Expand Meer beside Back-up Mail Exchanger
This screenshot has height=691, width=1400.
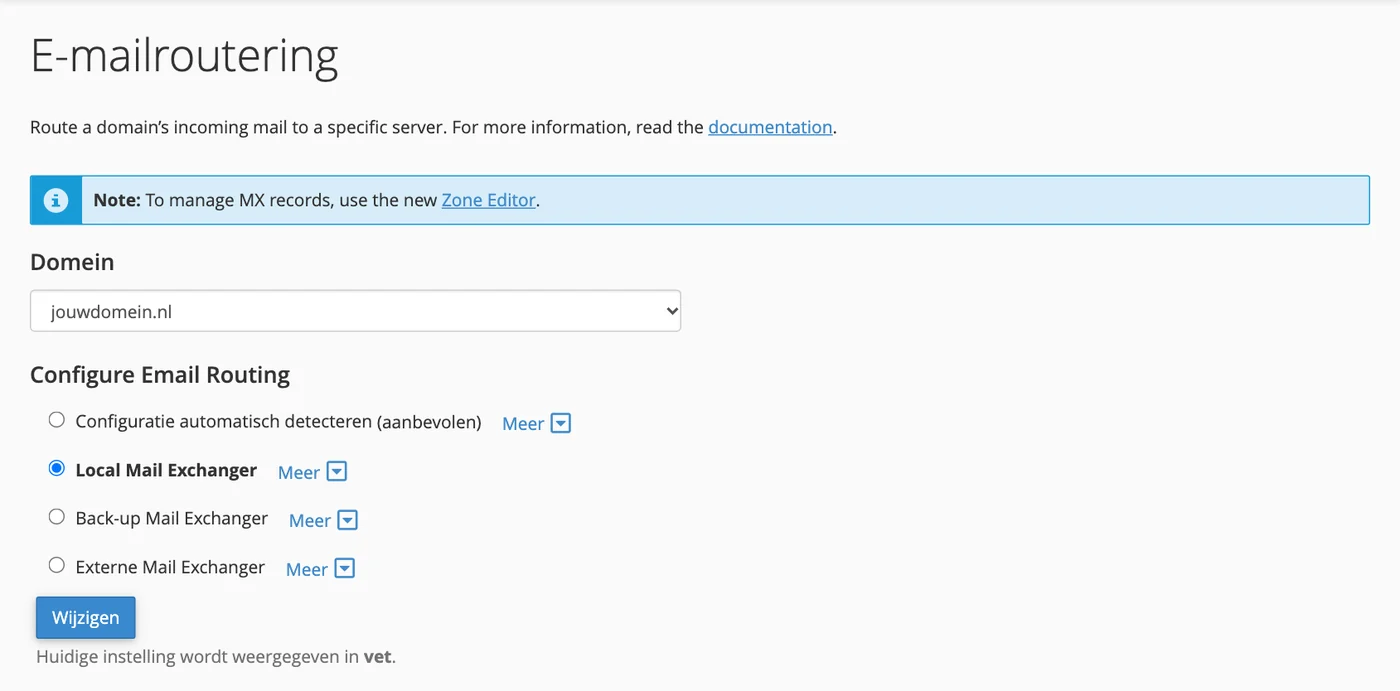click(323, 520)
